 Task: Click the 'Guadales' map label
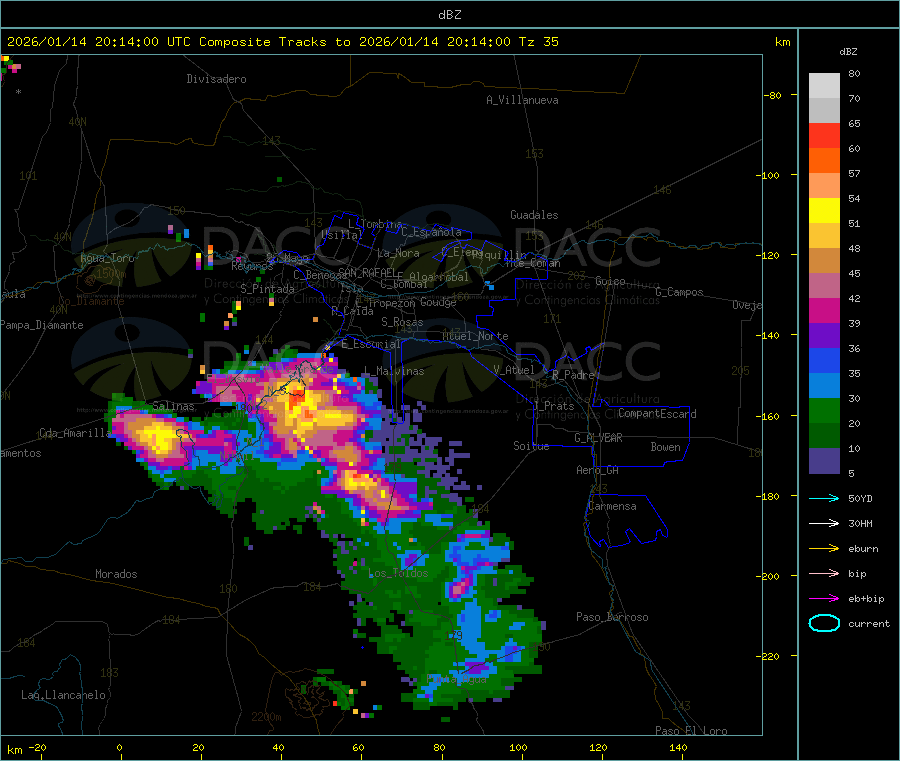(x=534, y=215)
